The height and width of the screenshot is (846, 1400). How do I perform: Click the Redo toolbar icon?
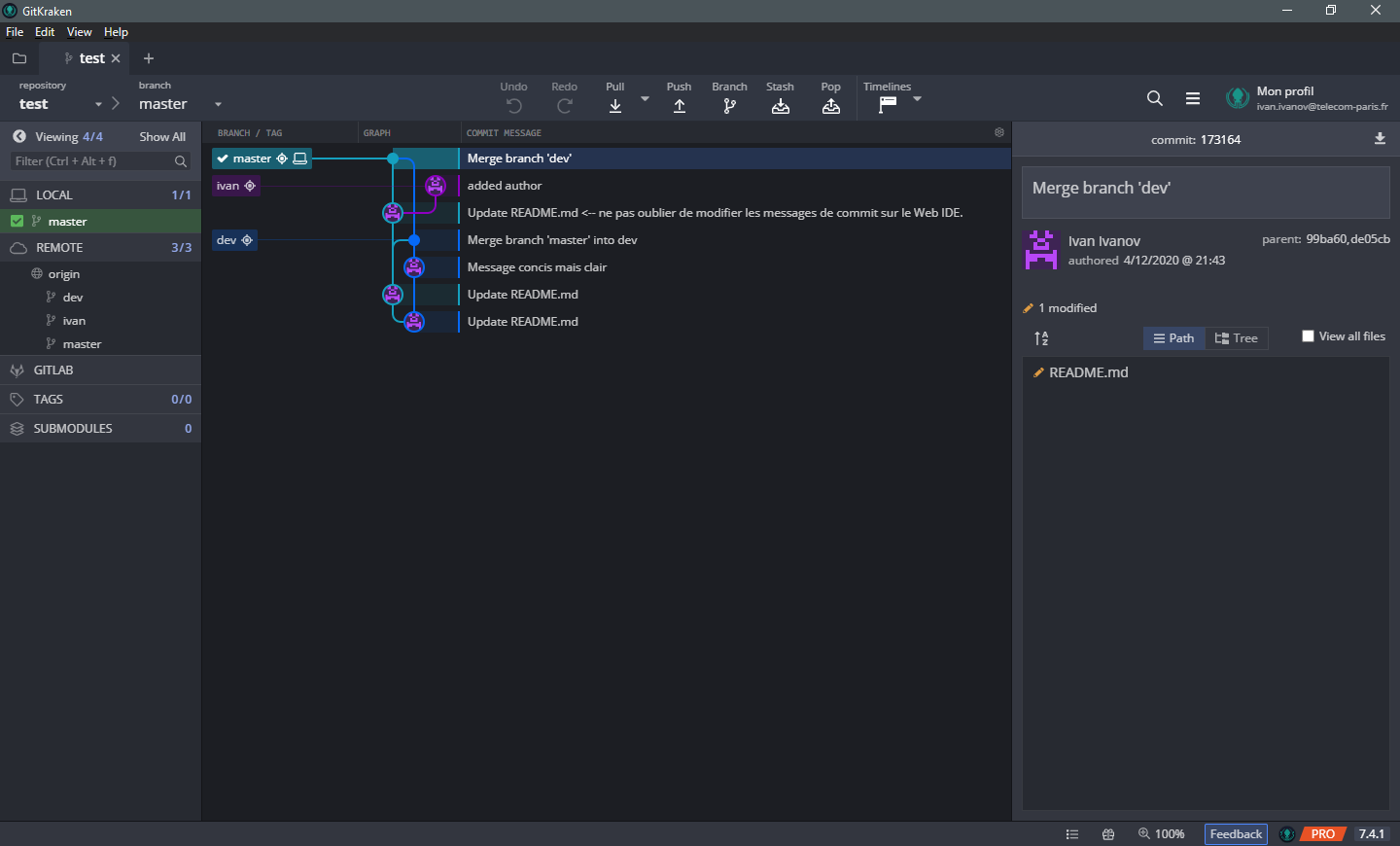[565, 106]
